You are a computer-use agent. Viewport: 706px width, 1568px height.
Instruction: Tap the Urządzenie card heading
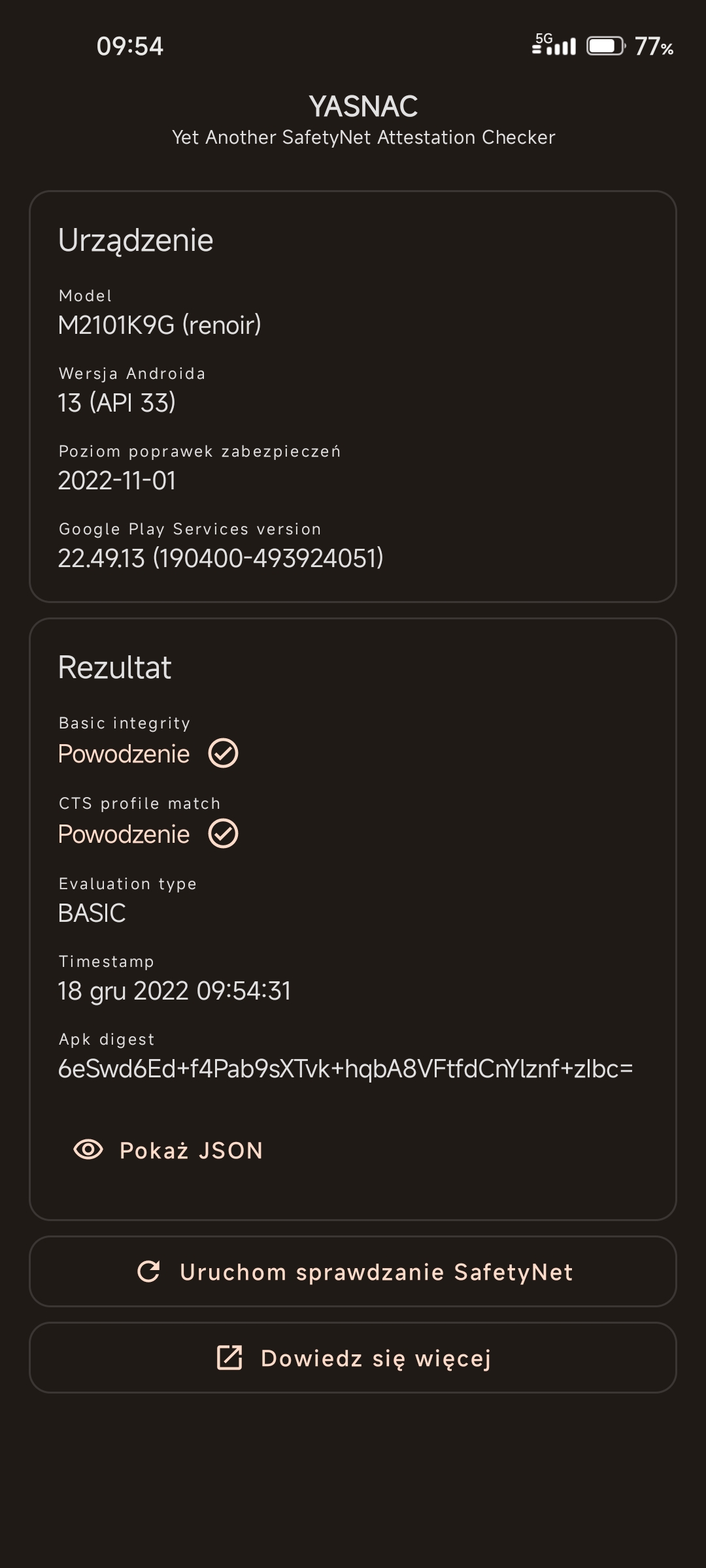coord(135,240)
